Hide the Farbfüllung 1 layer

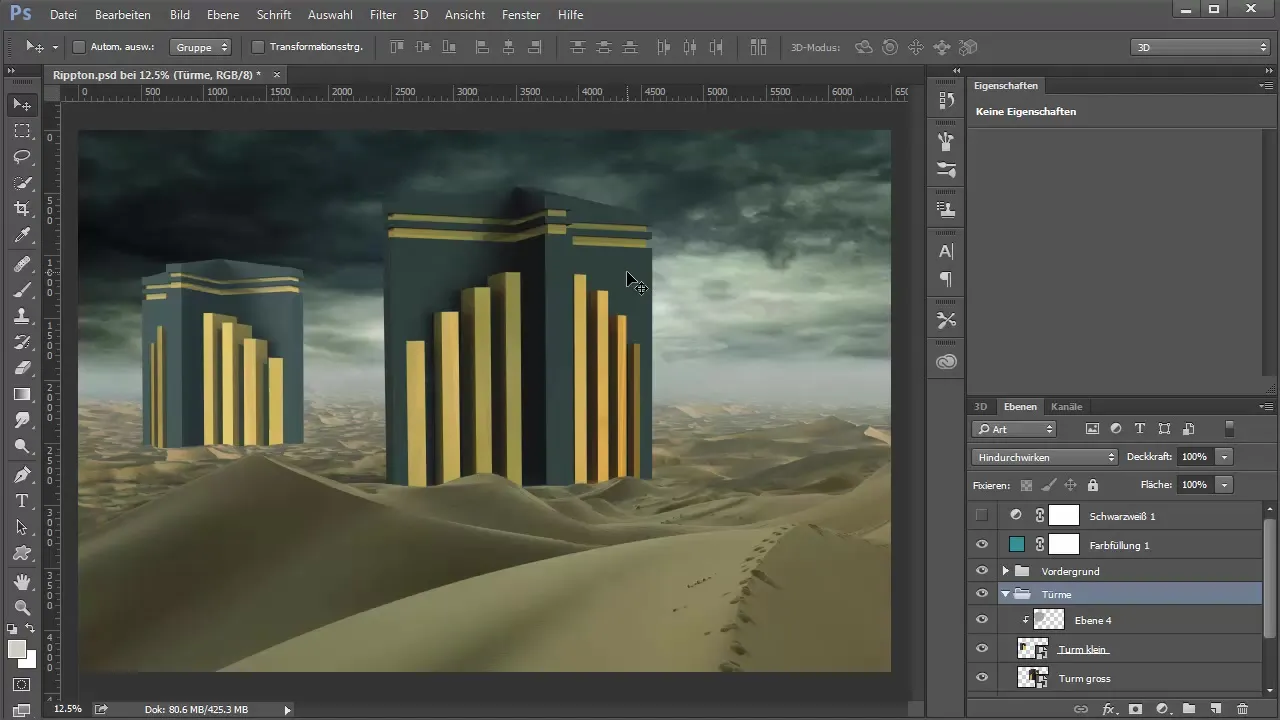[982, 544]
